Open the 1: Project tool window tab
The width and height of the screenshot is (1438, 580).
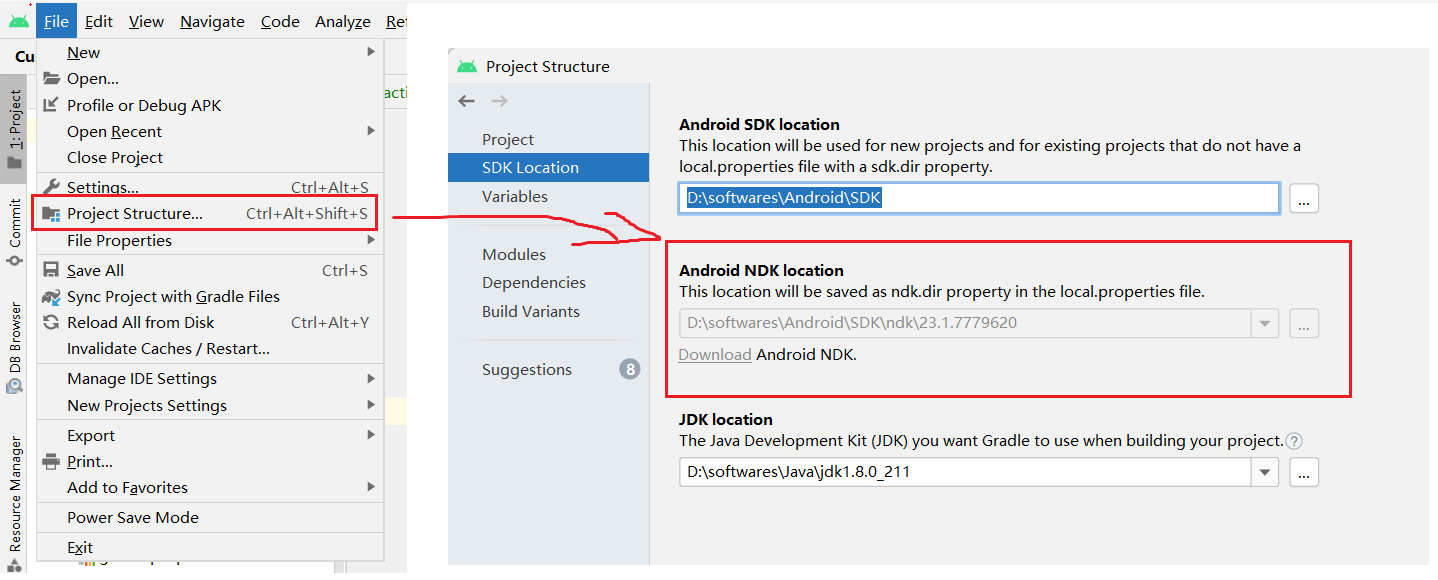(14, 129)
